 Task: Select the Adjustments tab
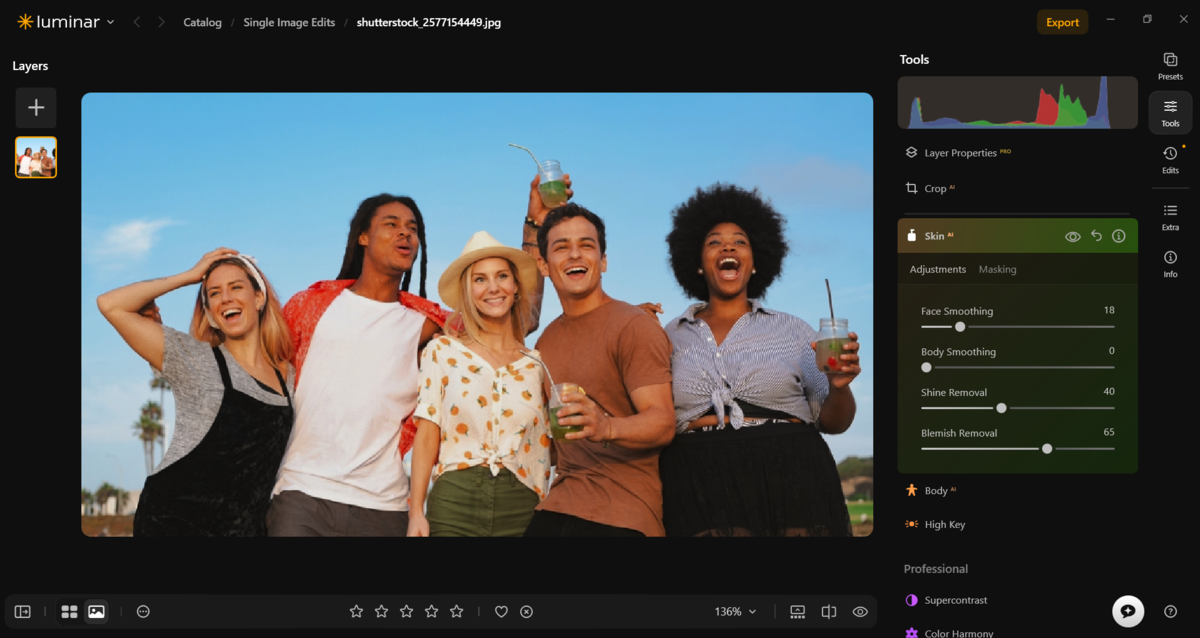coord(937,269)
